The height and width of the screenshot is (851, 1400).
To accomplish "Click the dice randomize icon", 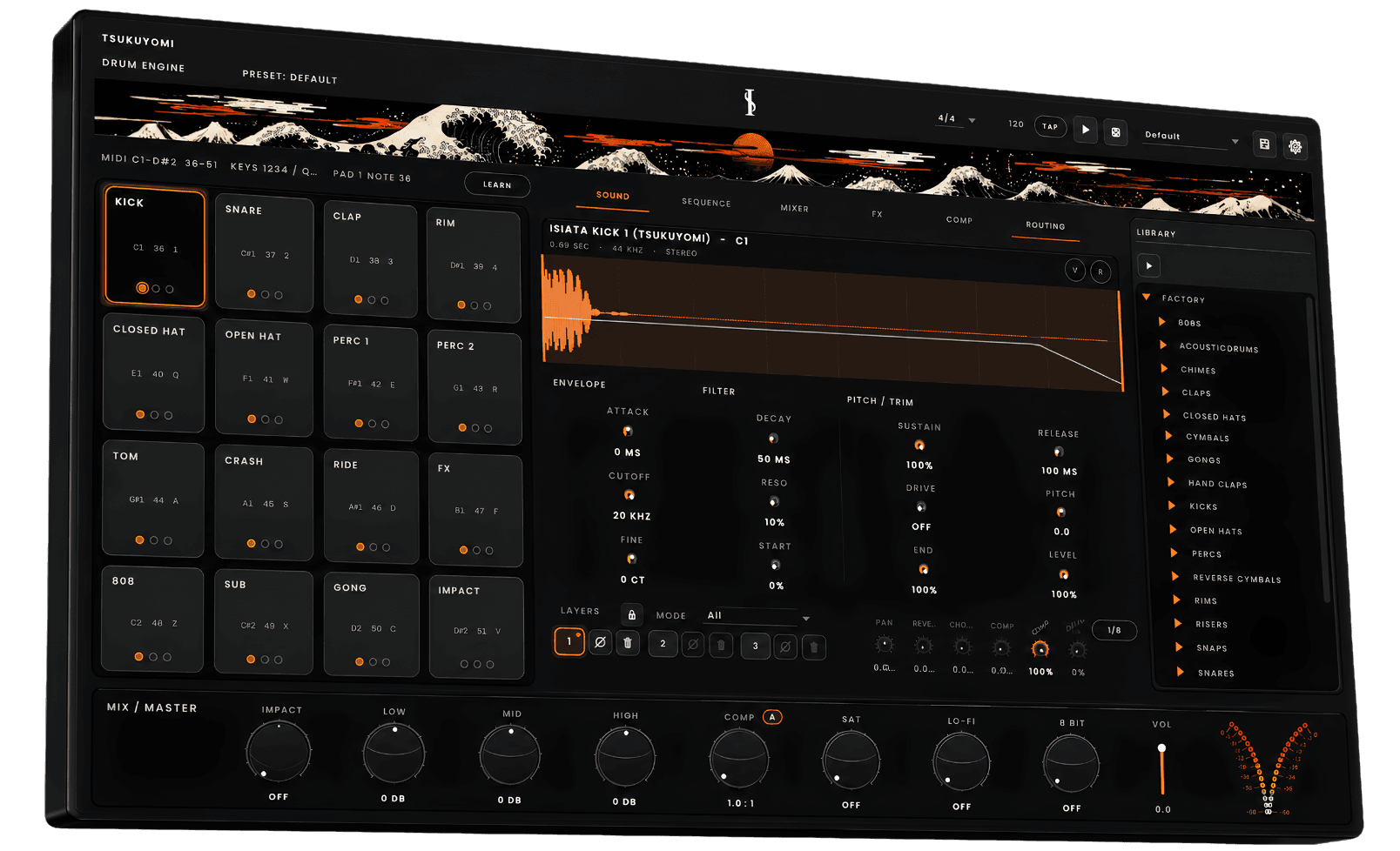I will (x=1115, y=132).
